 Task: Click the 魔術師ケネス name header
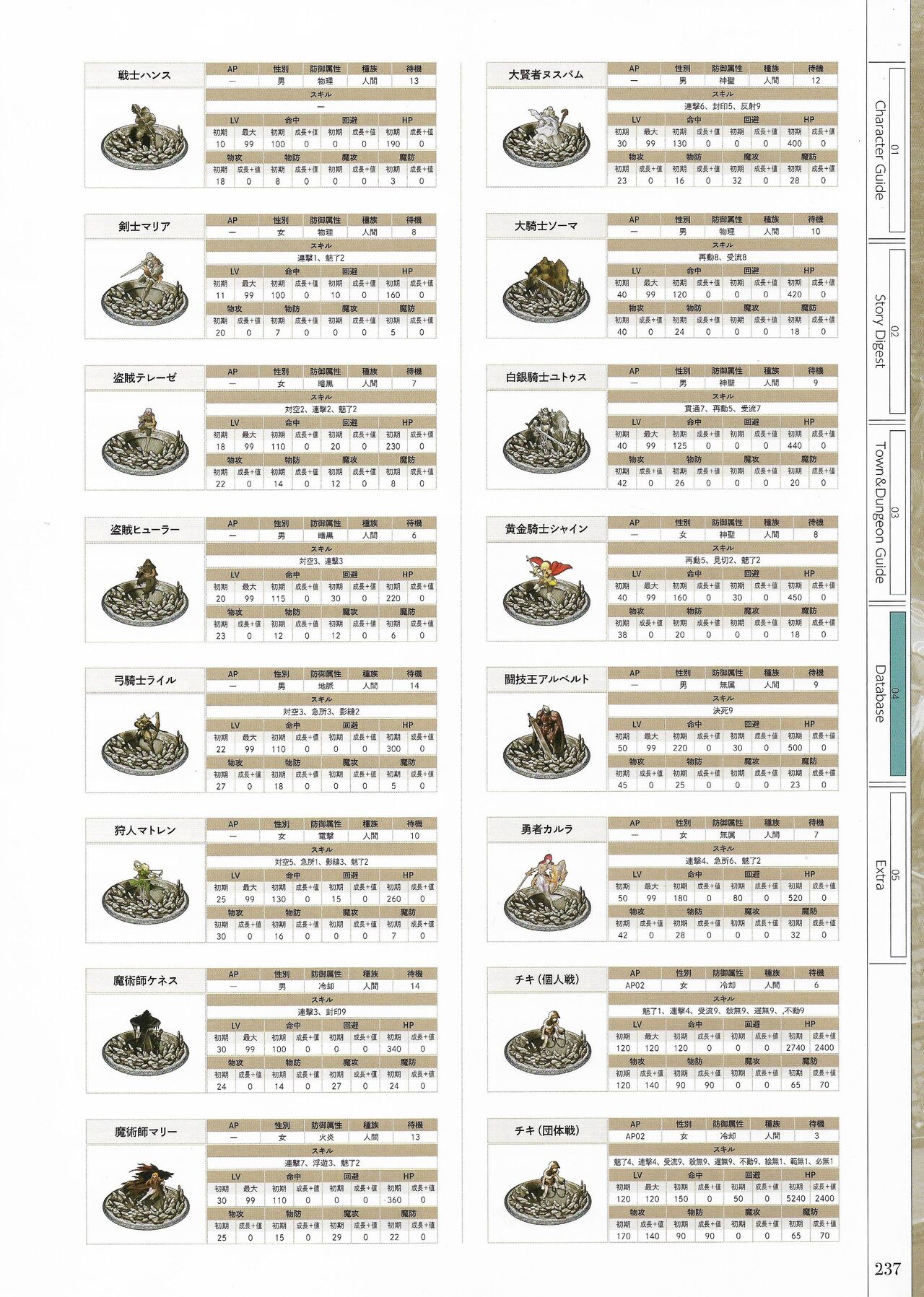tap(145, 981)
